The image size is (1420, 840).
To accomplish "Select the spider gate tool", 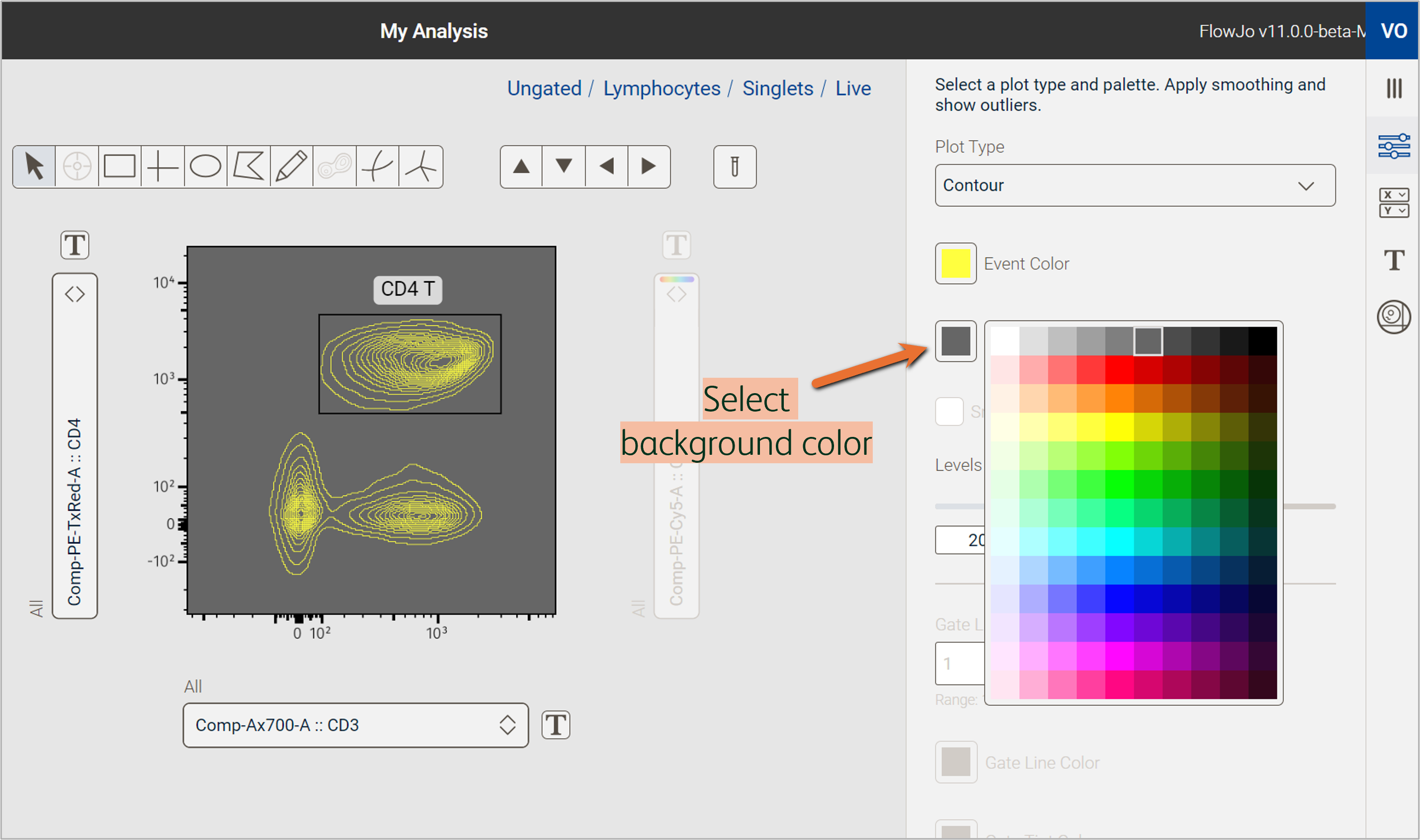I will pyautogui.click(x=420, y=167).
